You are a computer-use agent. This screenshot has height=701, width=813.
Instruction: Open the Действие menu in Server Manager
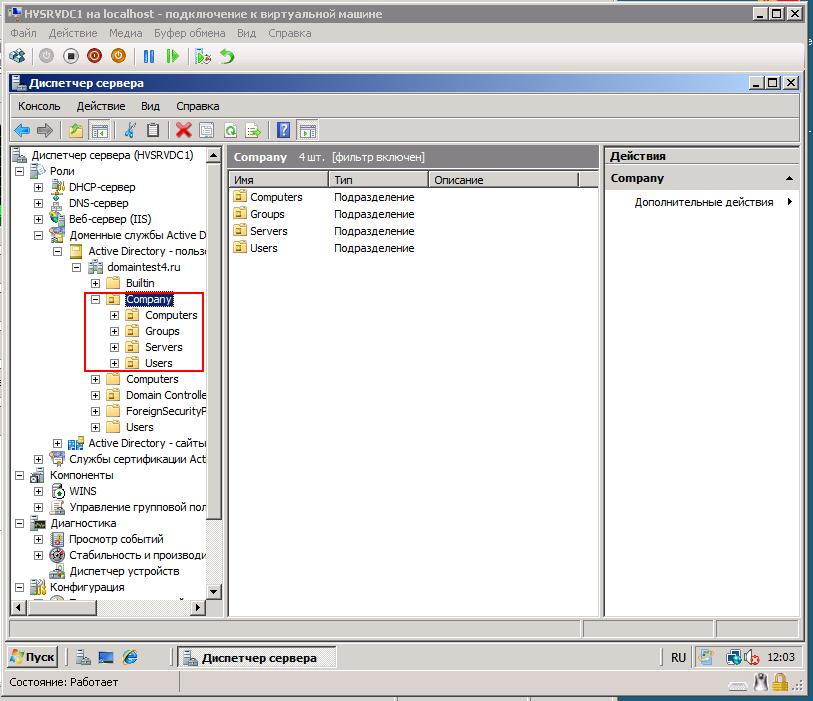click(x=100, y=106)
